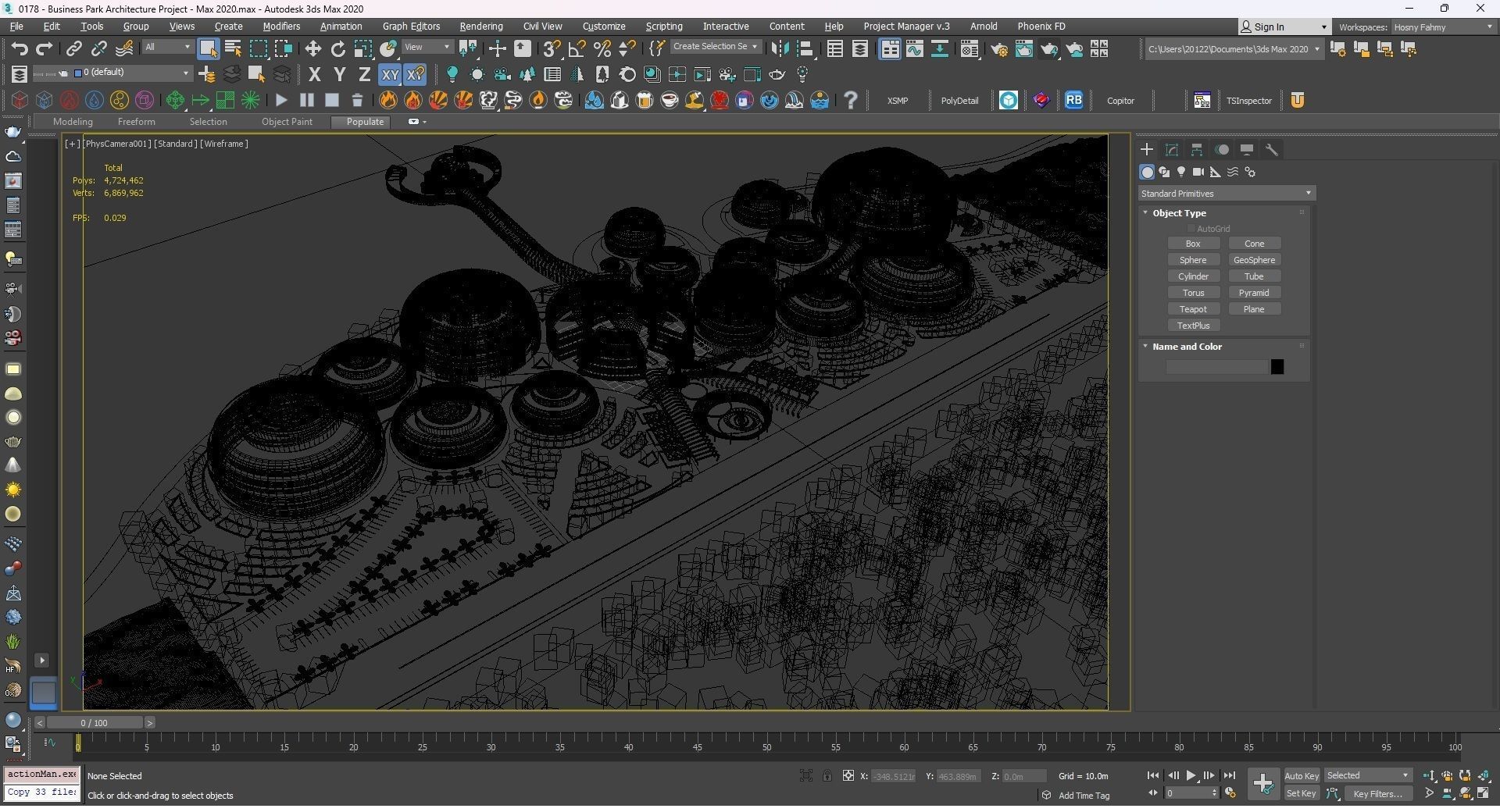Open the Arnold menu
The width and height of the screenshot is (1500, 812).
(984, 27)
